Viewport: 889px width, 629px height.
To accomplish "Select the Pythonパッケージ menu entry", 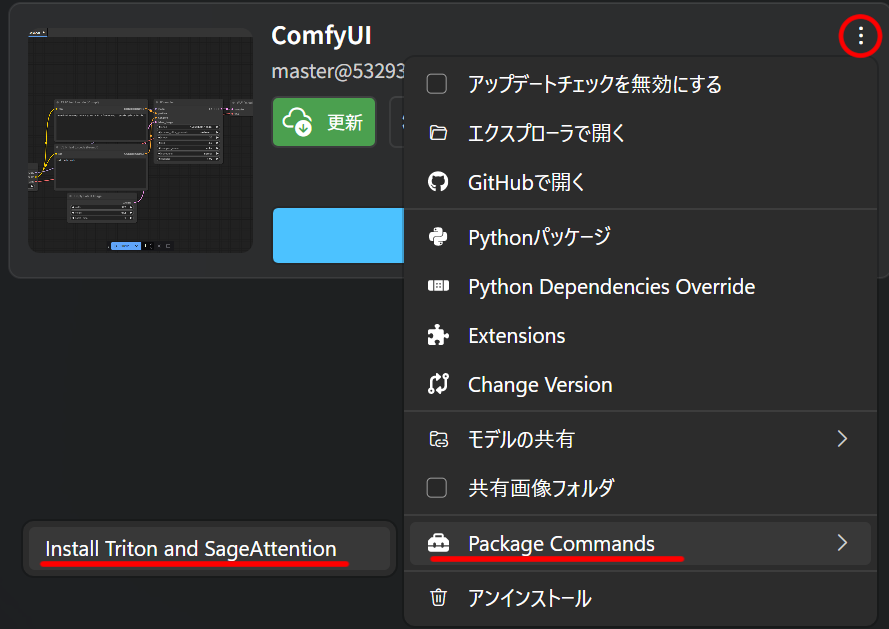I will 539,237.
